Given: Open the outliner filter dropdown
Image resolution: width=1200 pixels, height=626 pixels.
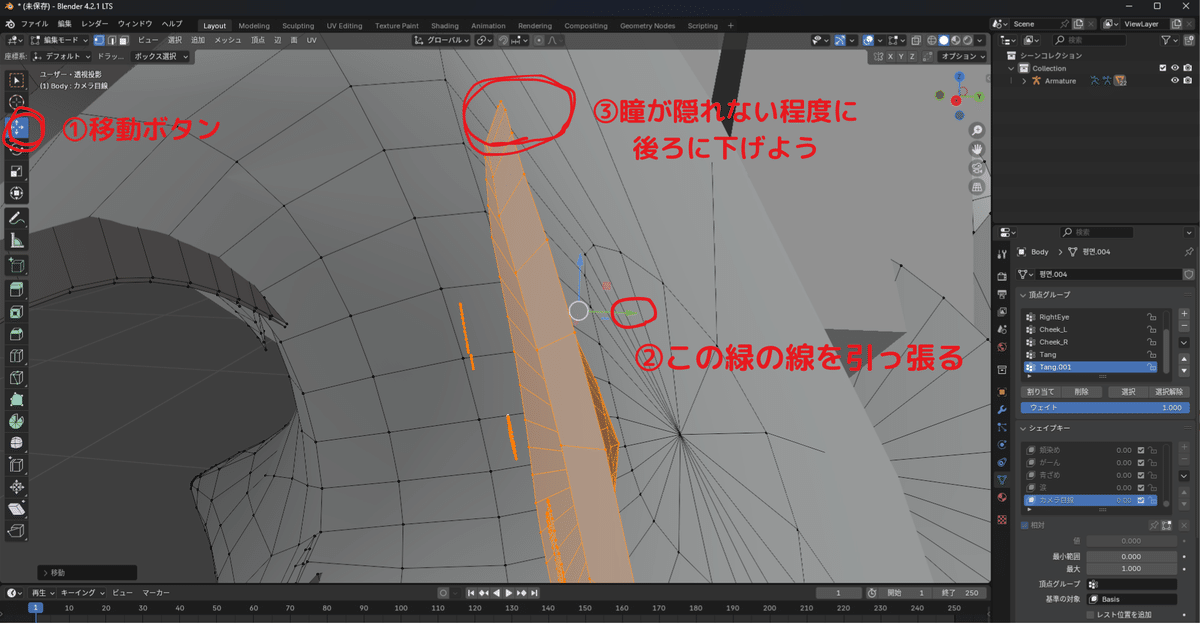Looking at the screenshot, I should pos(1170,40).
